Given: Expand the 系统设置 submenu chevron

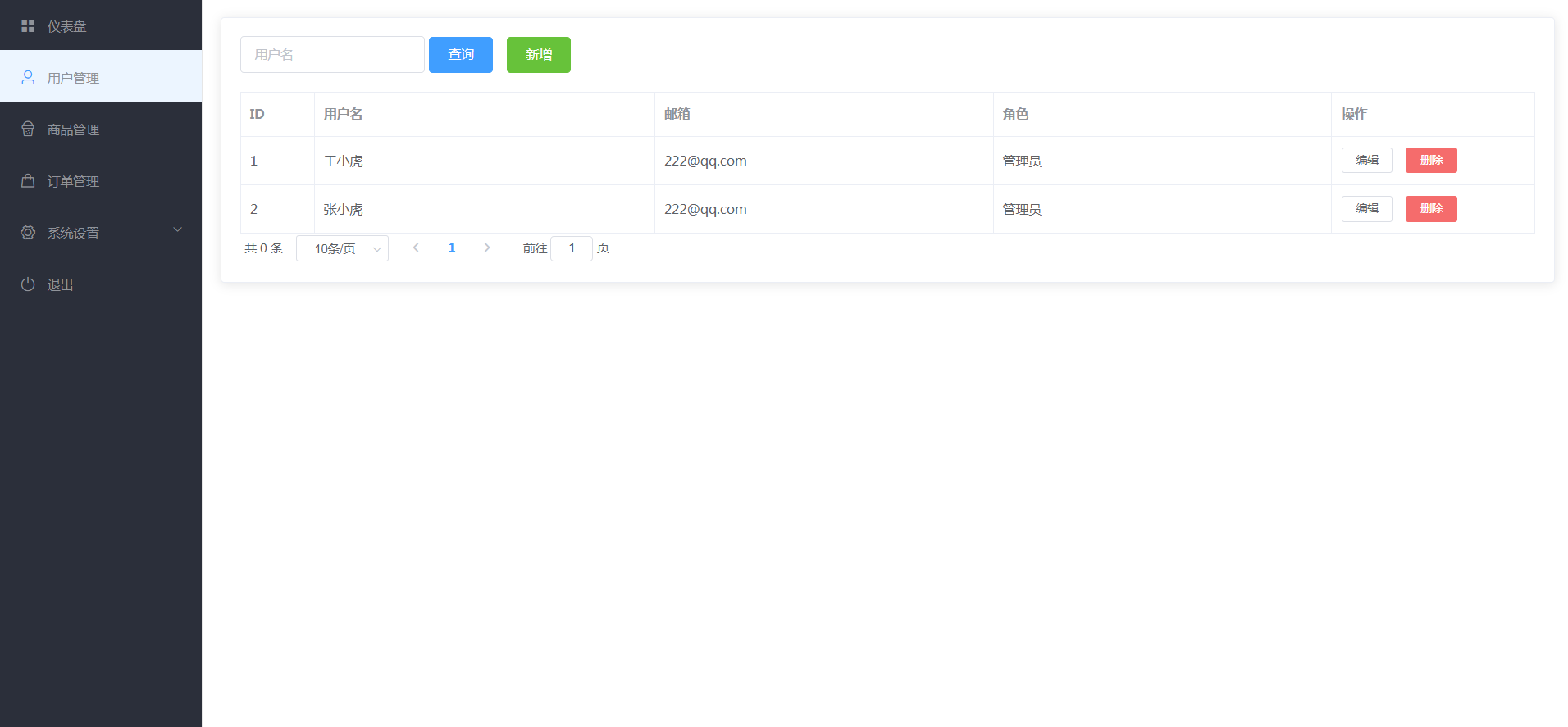Looking at the screenshot, I should point(178,229).
